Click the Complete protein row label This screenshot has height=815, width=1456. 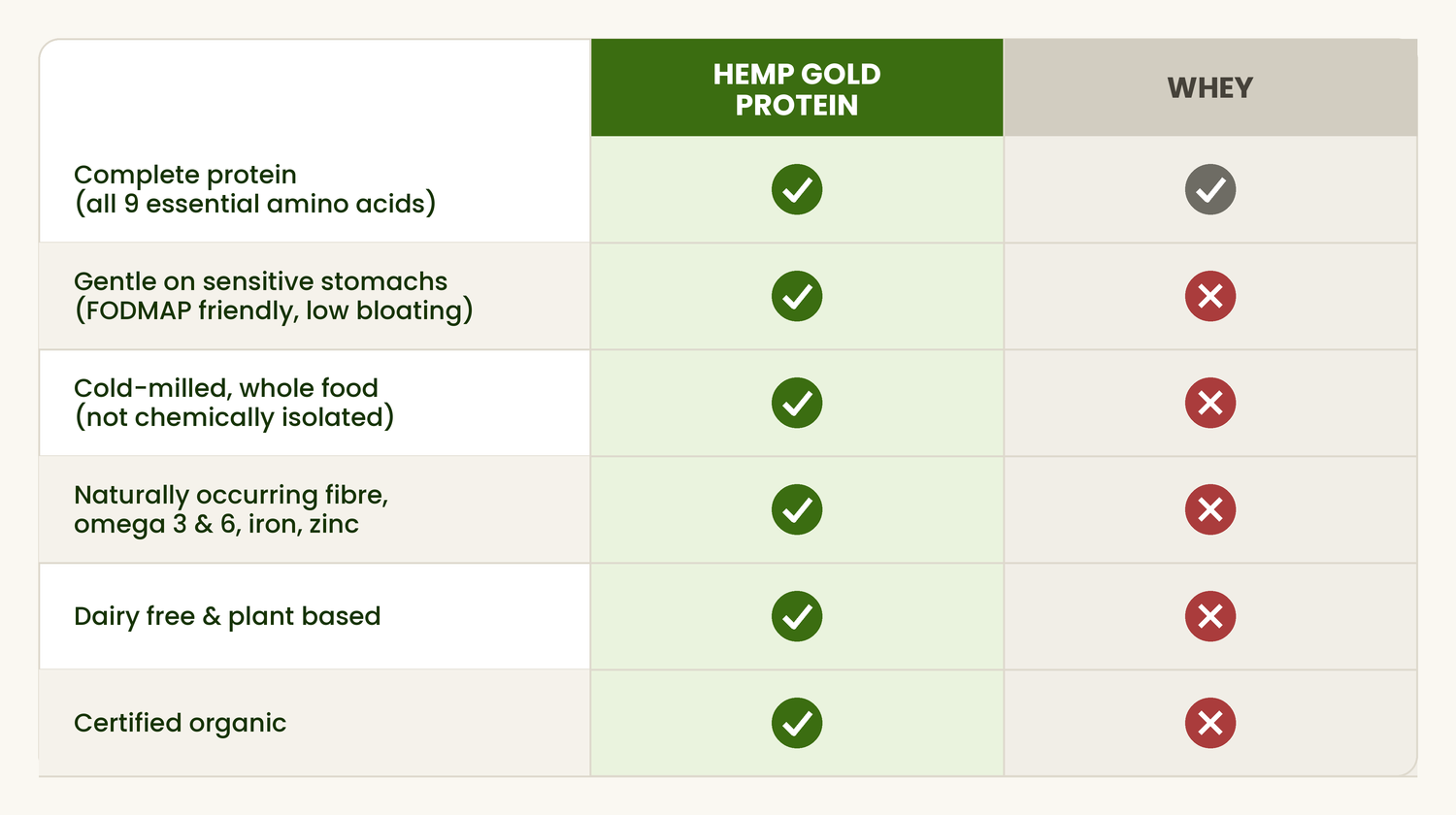254,189
